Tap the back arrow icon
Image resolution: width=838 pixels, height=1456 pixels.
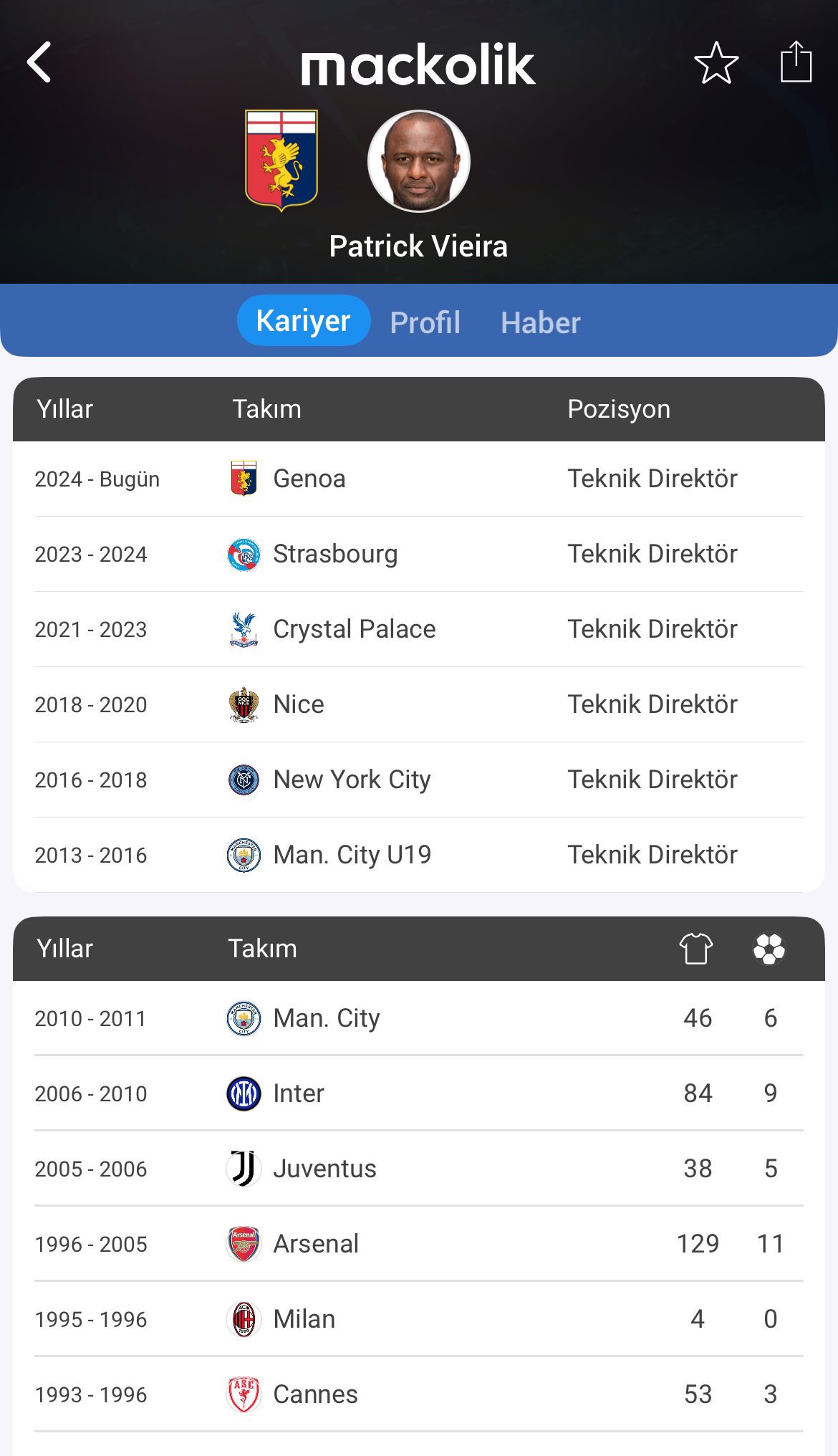39,62
